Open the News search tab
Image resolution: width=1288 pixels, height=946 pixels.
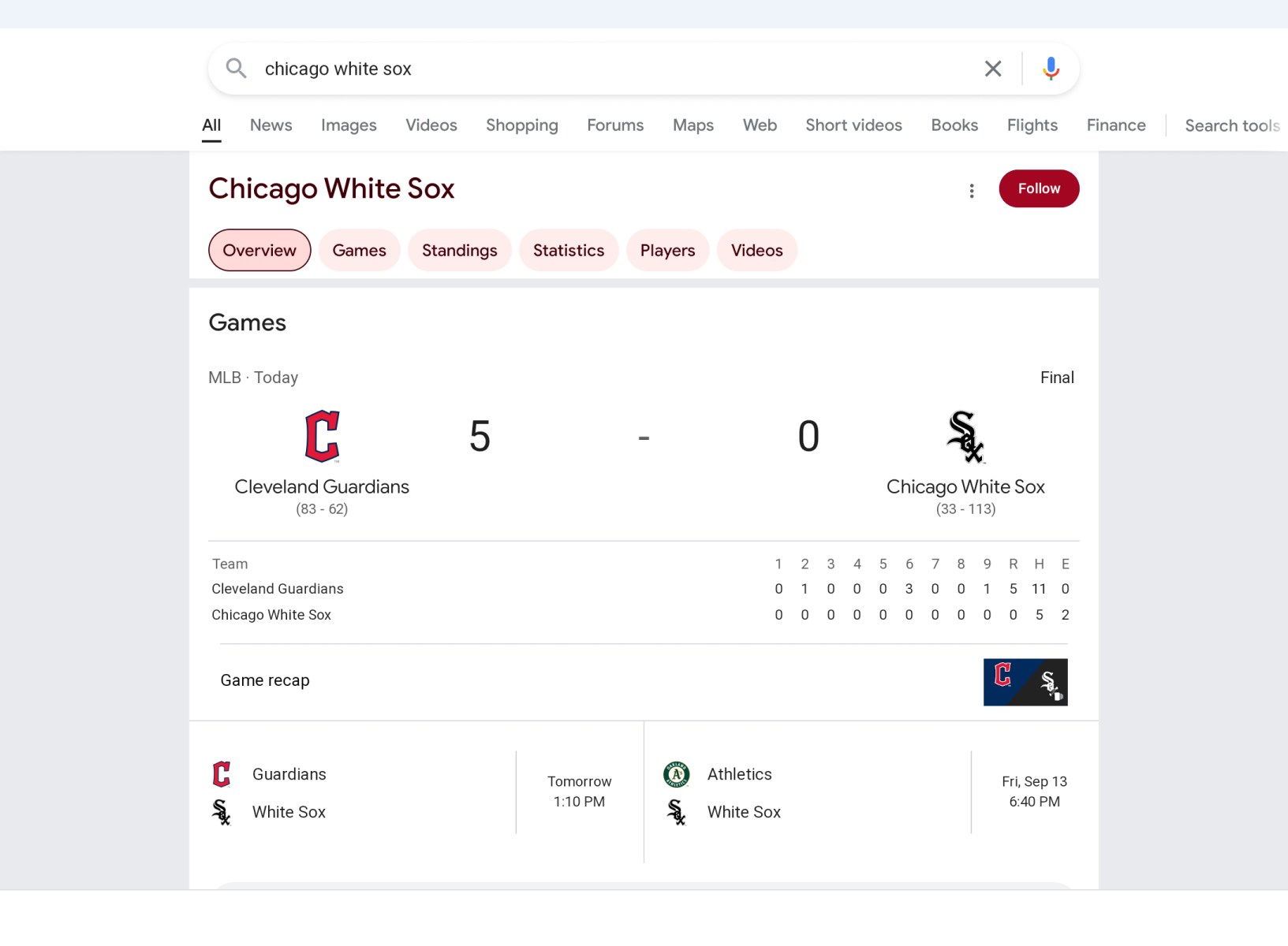(271, 125)
